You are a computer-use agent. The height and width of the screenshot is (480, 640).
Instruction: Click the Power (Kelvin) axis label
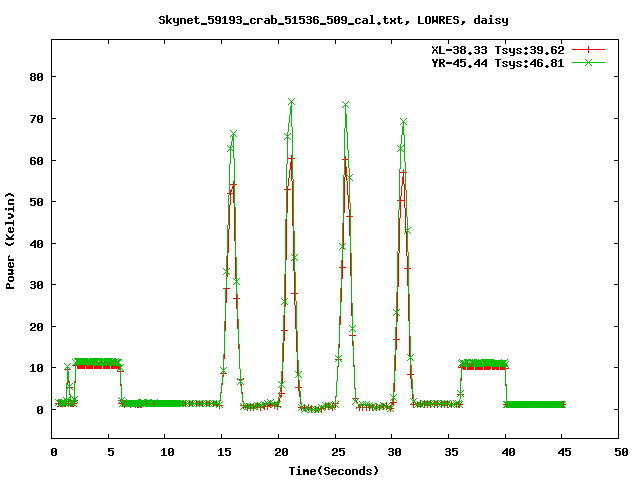tap(10, 241)
